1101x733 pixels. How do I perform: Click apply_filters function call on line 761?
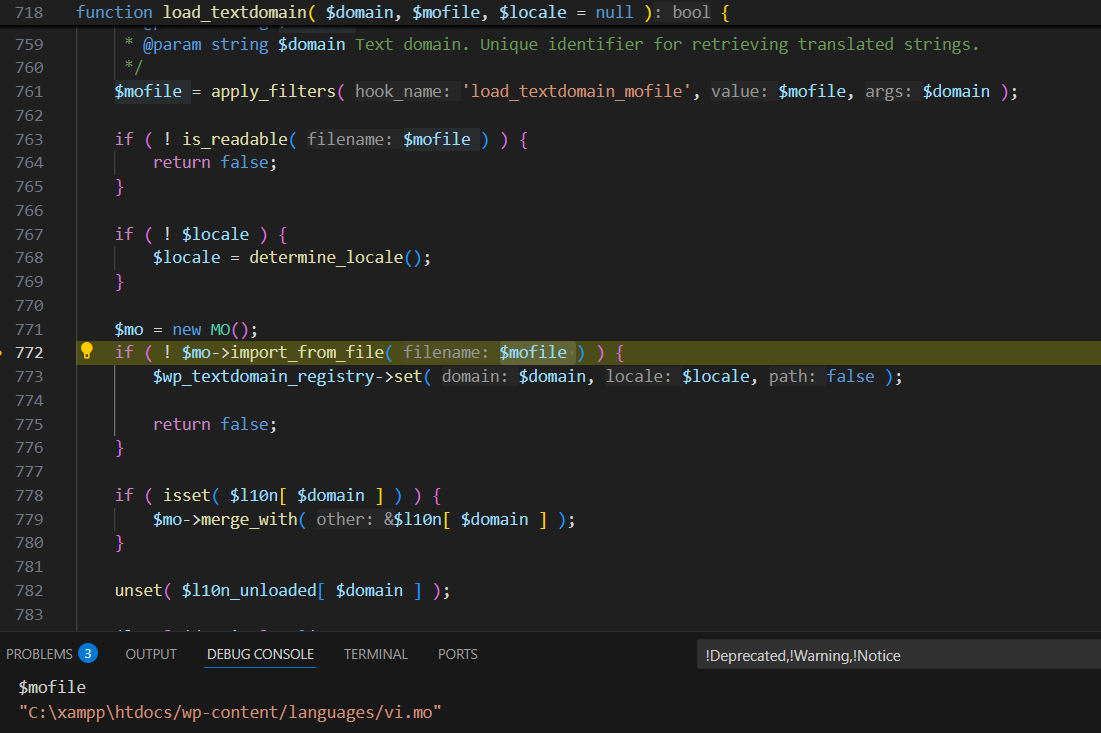tap(273, 91)
